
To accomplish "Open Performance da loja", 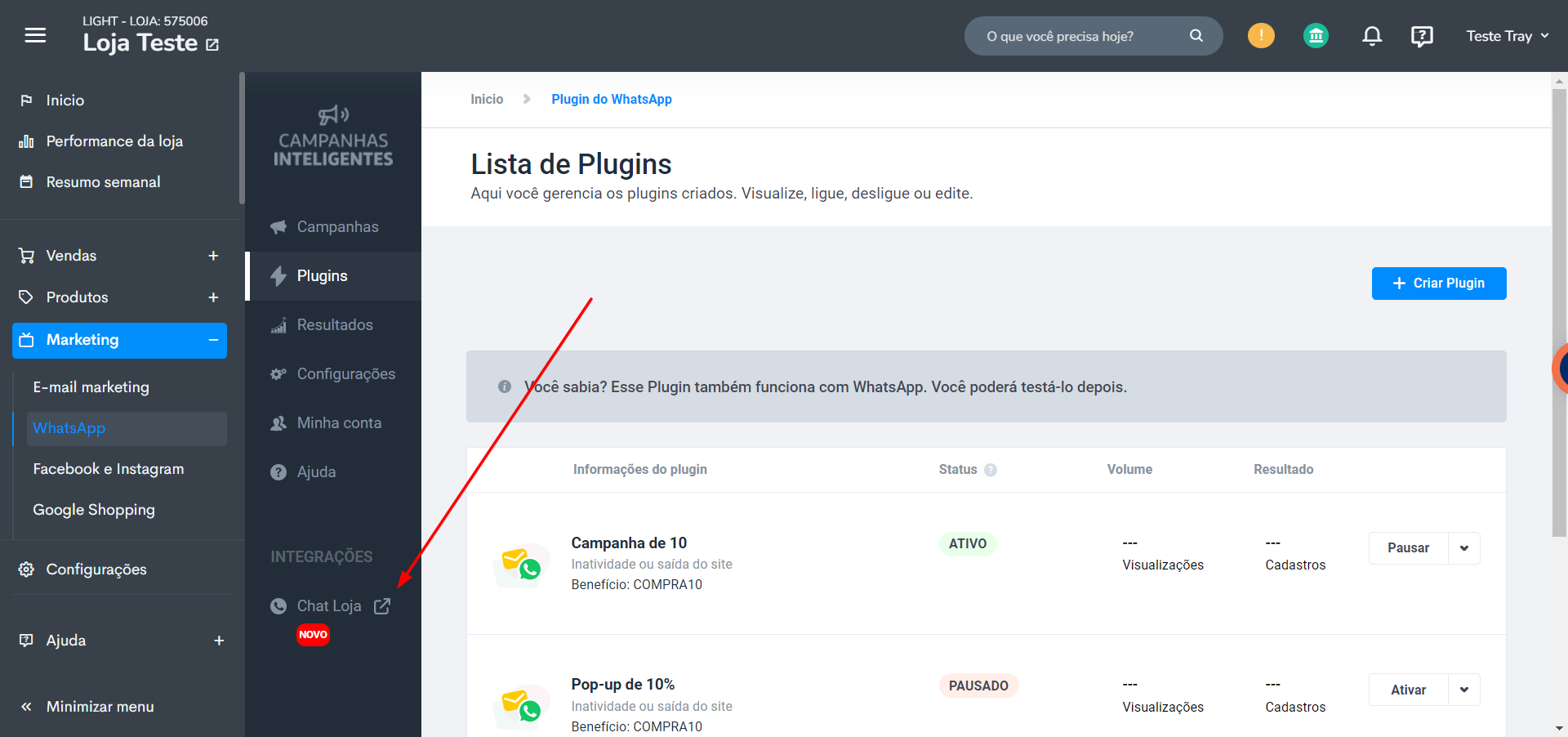I will point(114,141).
